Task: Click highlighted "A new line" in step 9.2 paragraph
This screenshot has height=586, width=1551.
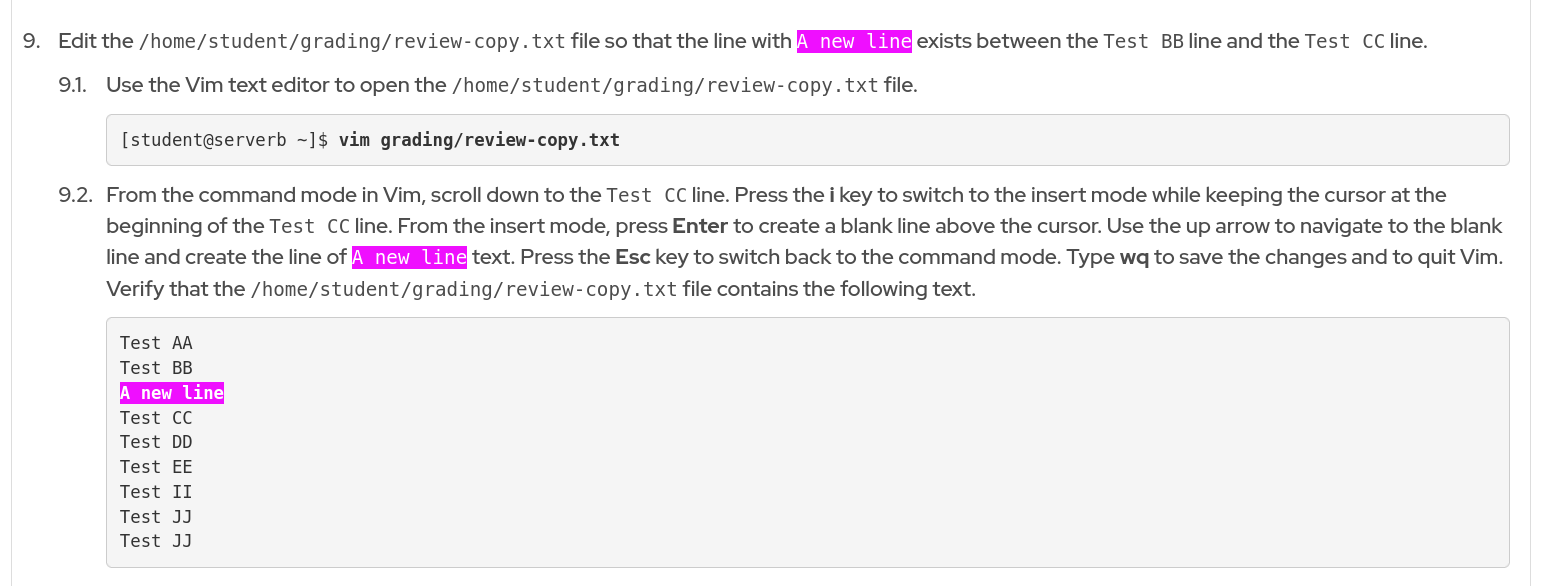Action: pos(409,258)
